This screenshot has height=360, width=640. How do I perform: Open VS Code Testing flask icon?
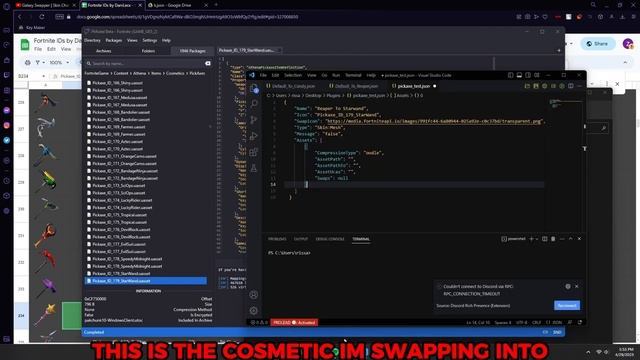click(x=253, y=168)
